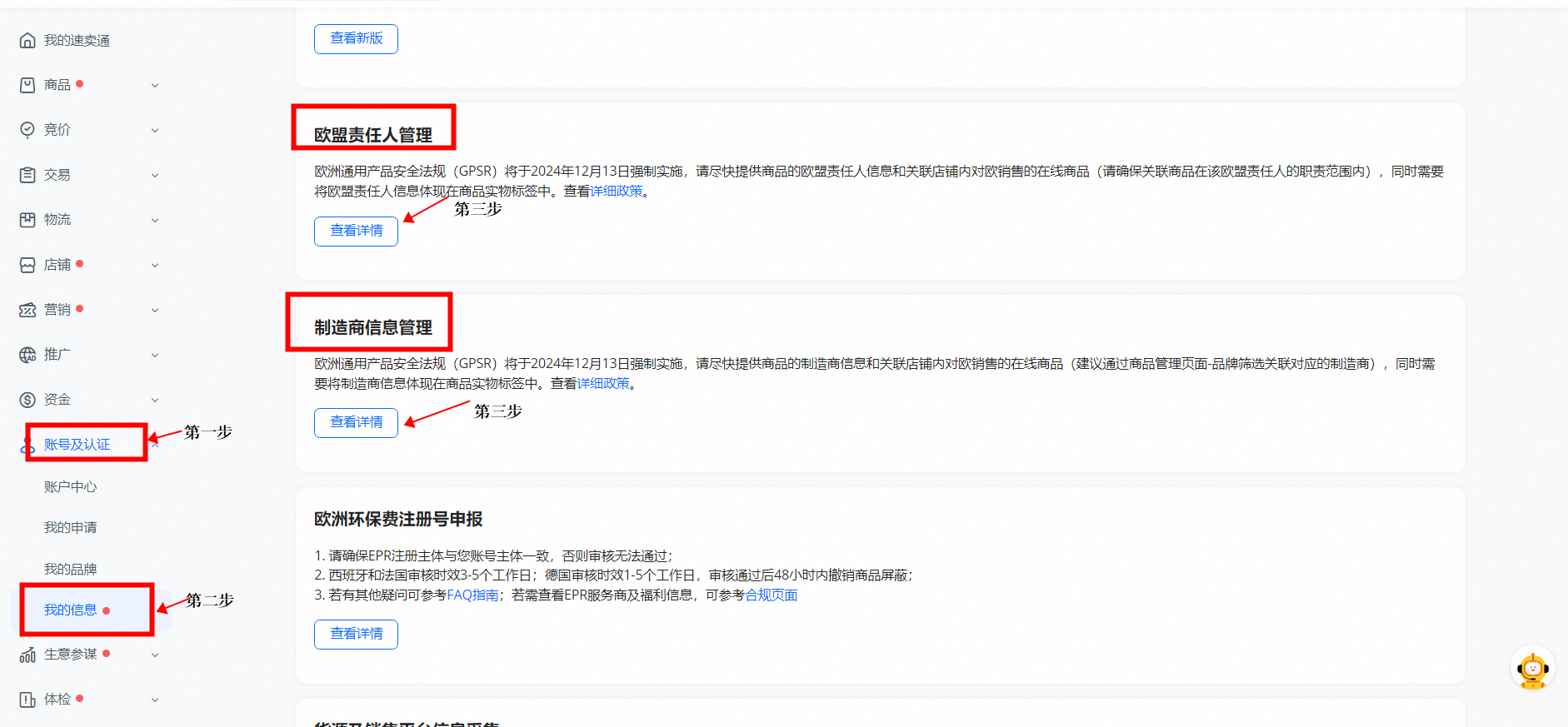The height and width of the screenshot is (727, 1568).
Task: Click the 物流 package icon
Action: click(x=27, y=220)
